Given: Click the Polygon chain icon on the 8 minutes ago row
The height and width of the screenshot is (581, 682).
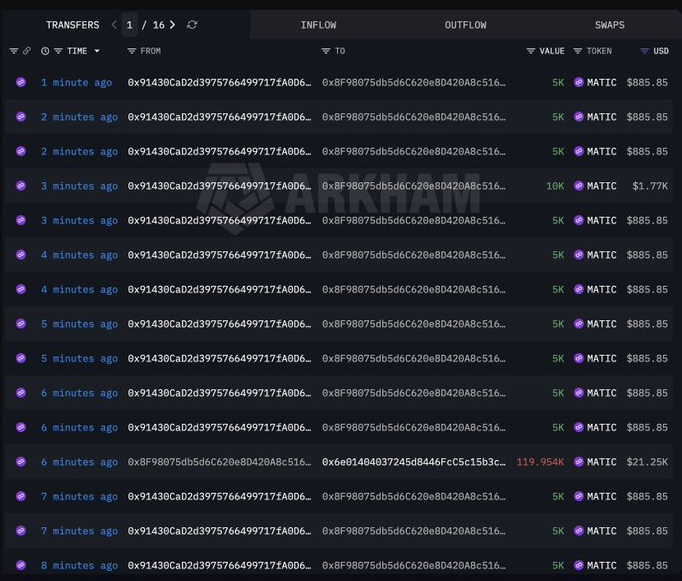Looking at the screenshot, I should coord(20,565).
